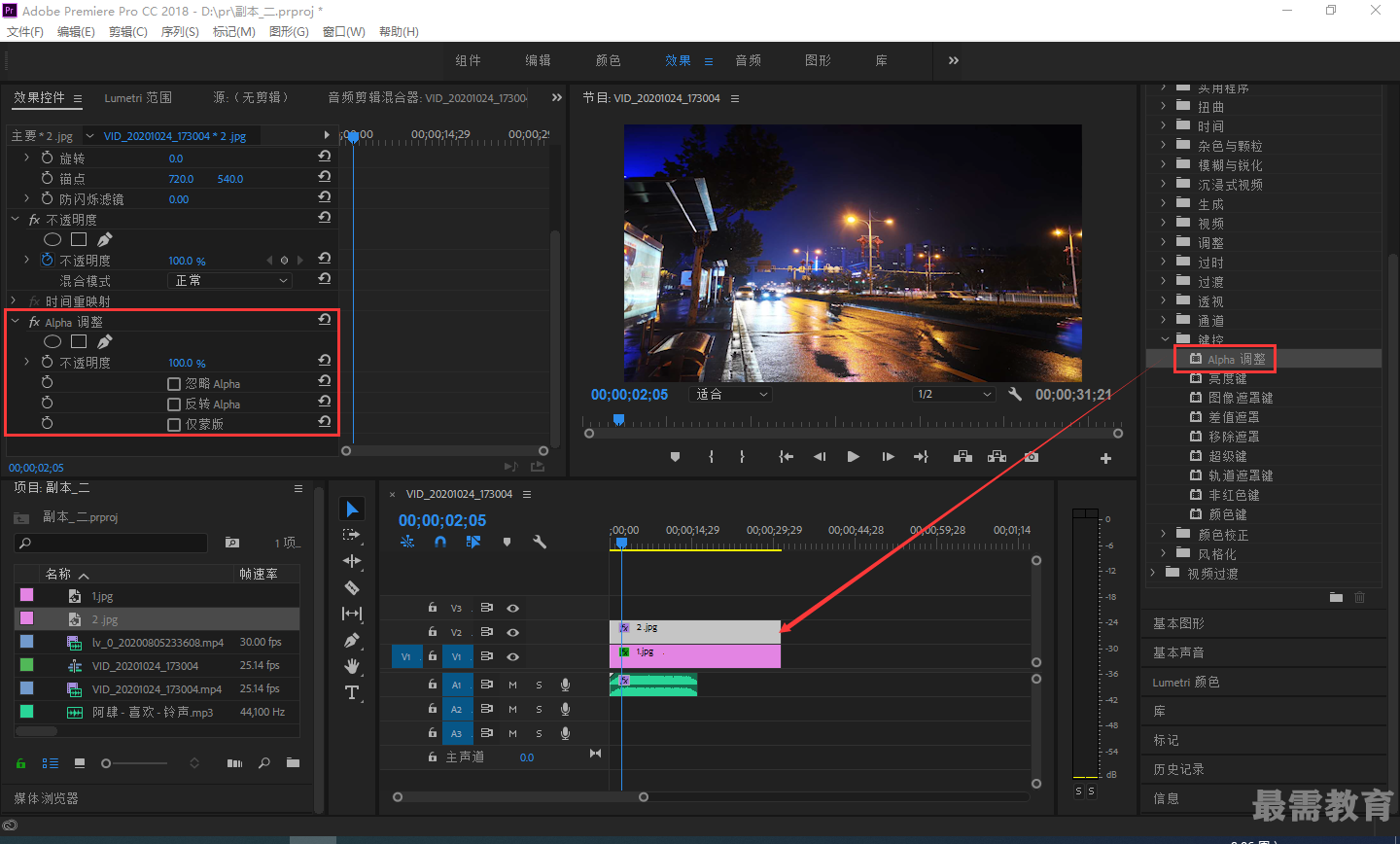Open the Lumetri 范围 panel tab
Screen dimensions: 1400x844
pos(138,97)
